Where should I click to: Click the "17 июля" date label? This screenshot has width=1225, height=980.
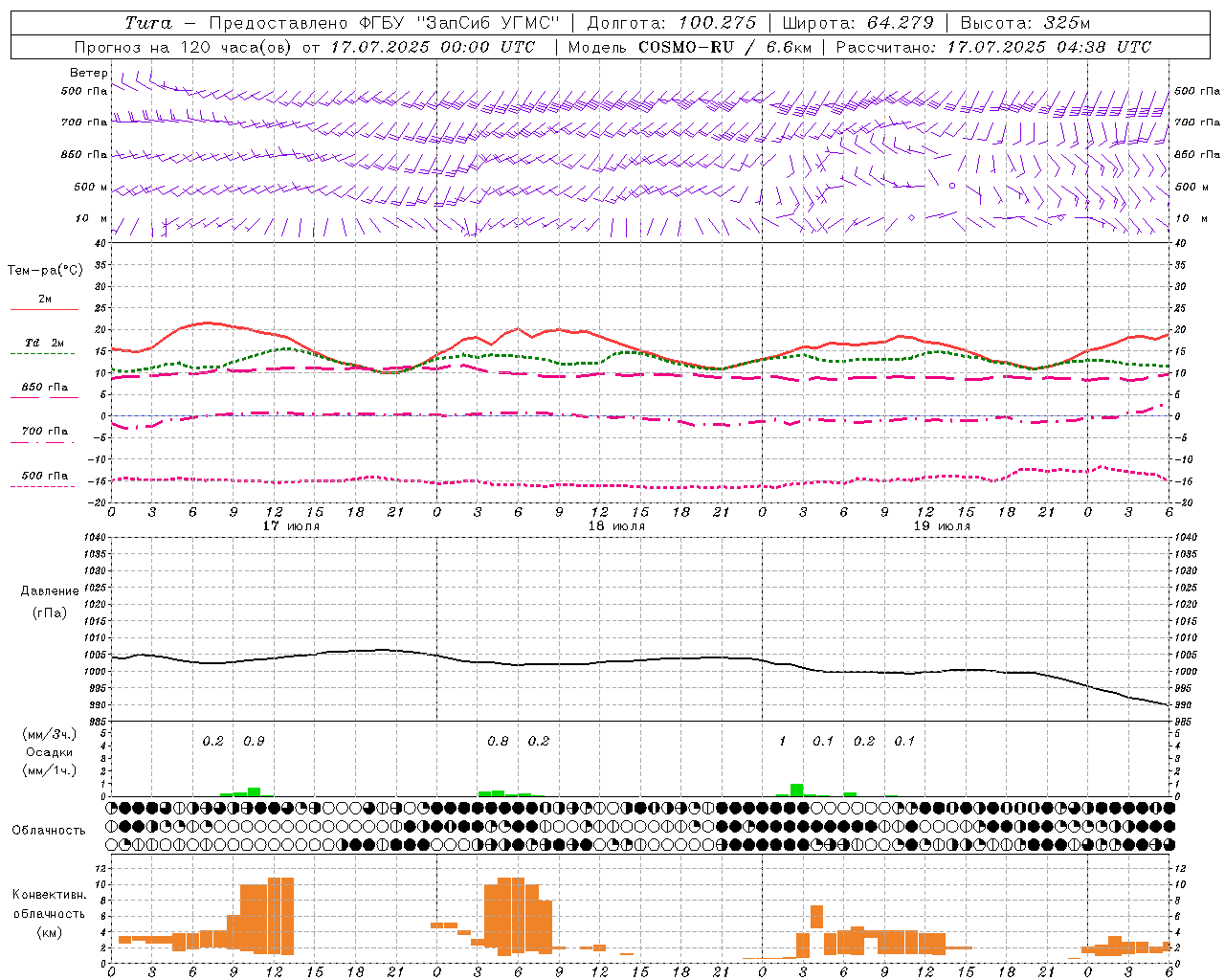click(291, 525)
